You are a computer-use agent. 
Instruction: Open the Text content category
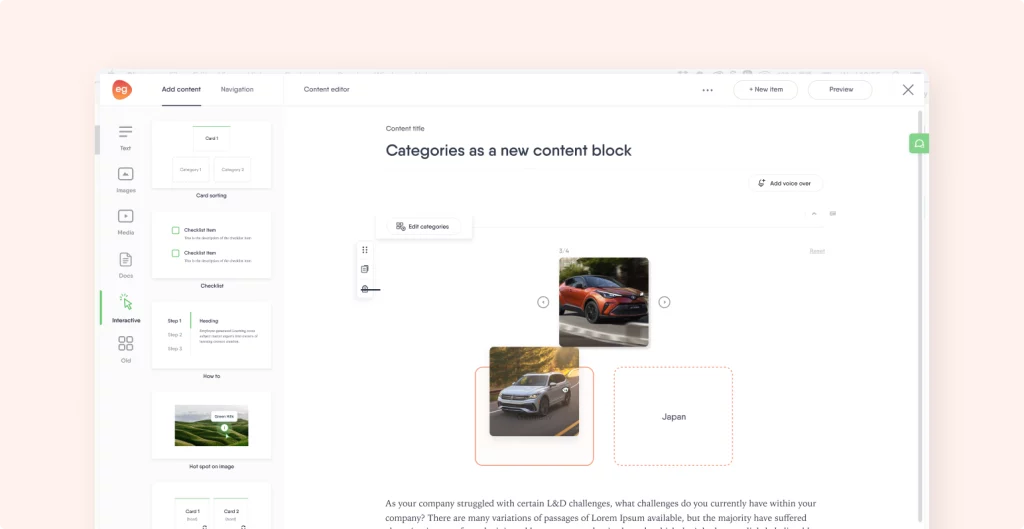125,138
